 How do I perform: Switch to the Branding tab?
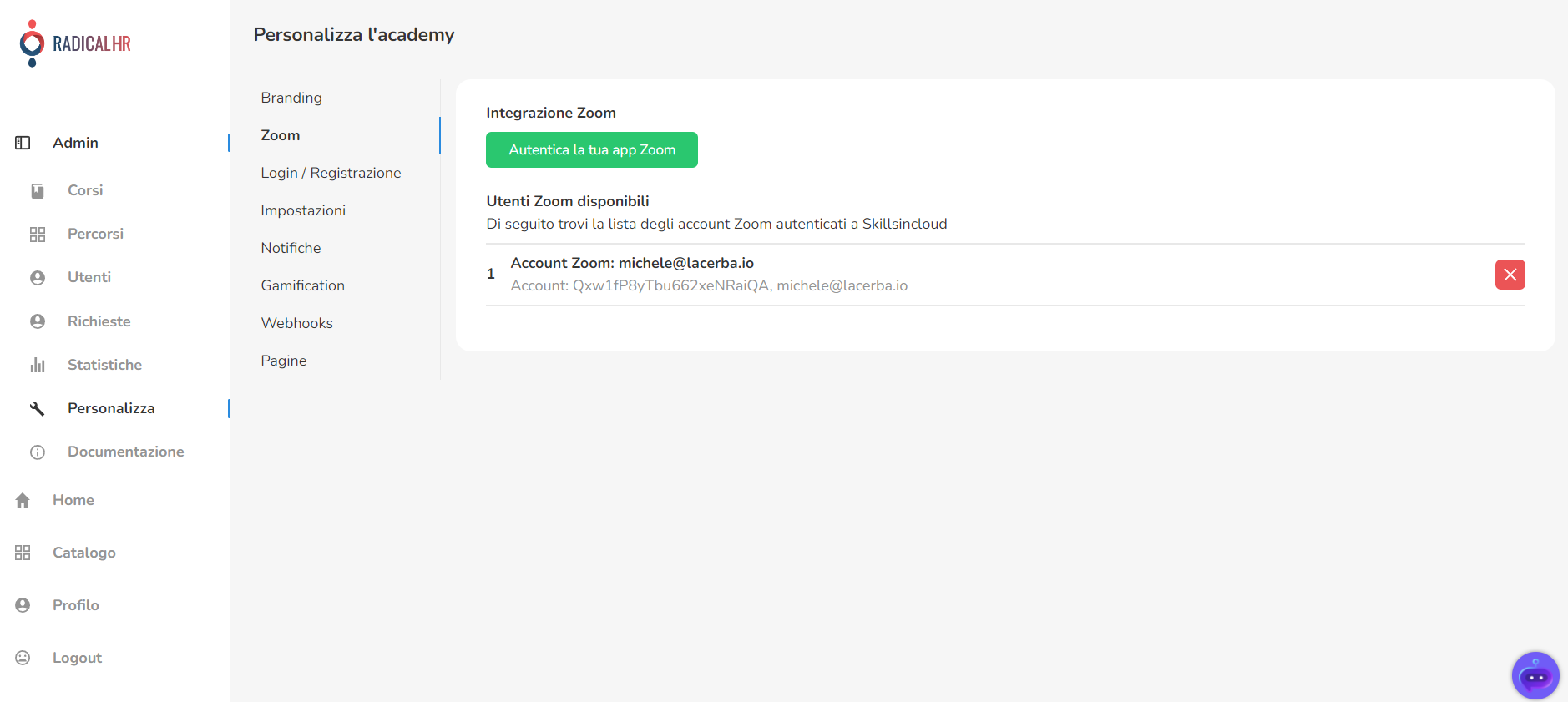tap(291, 98)
